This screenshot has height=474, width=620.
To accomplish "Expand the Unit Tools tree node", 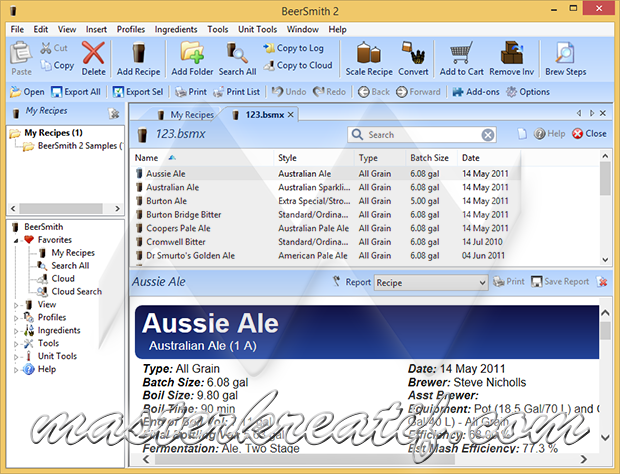I will 16,357.
